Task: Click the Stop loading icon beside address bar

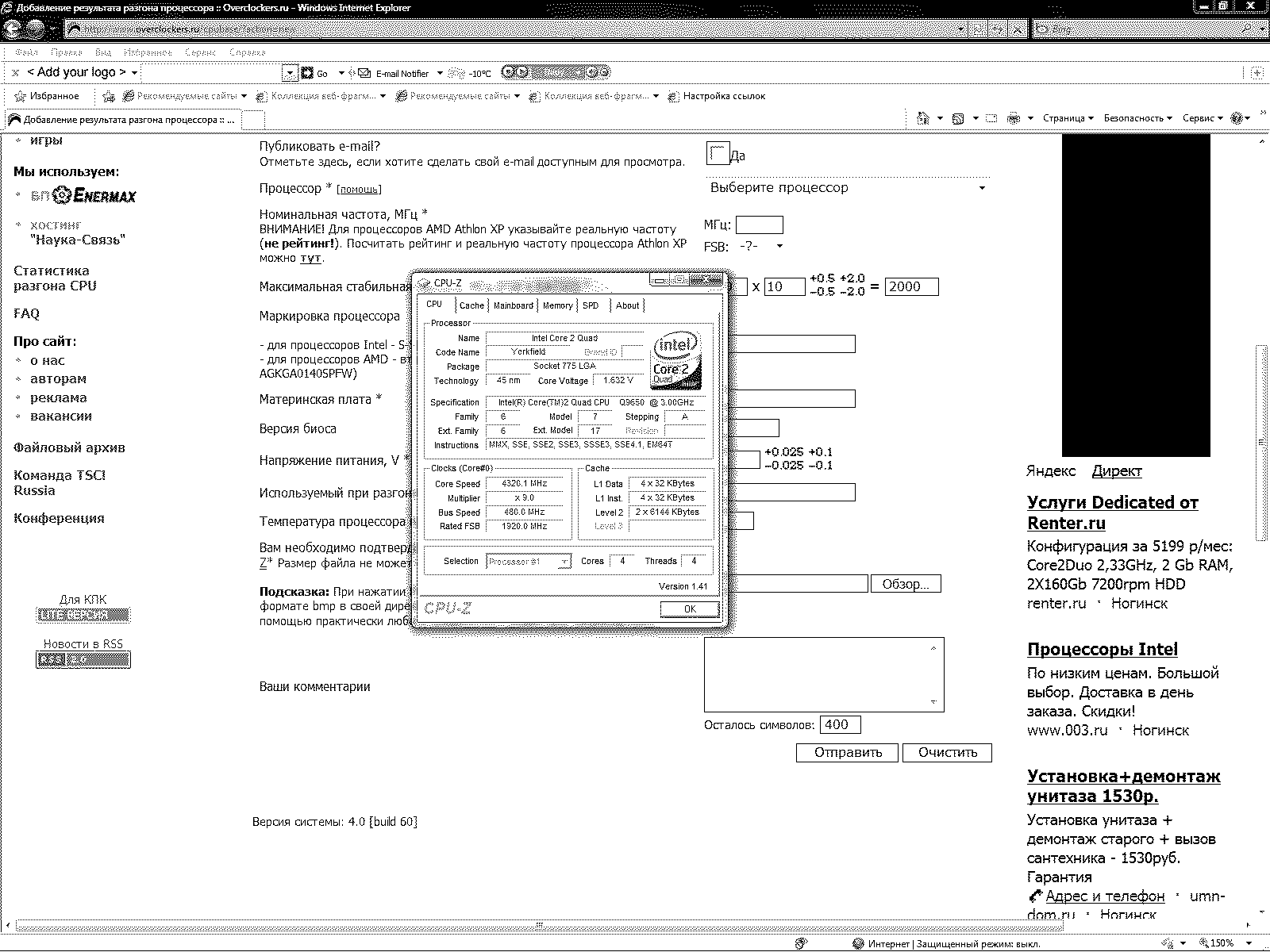Action: [1017, 29]
